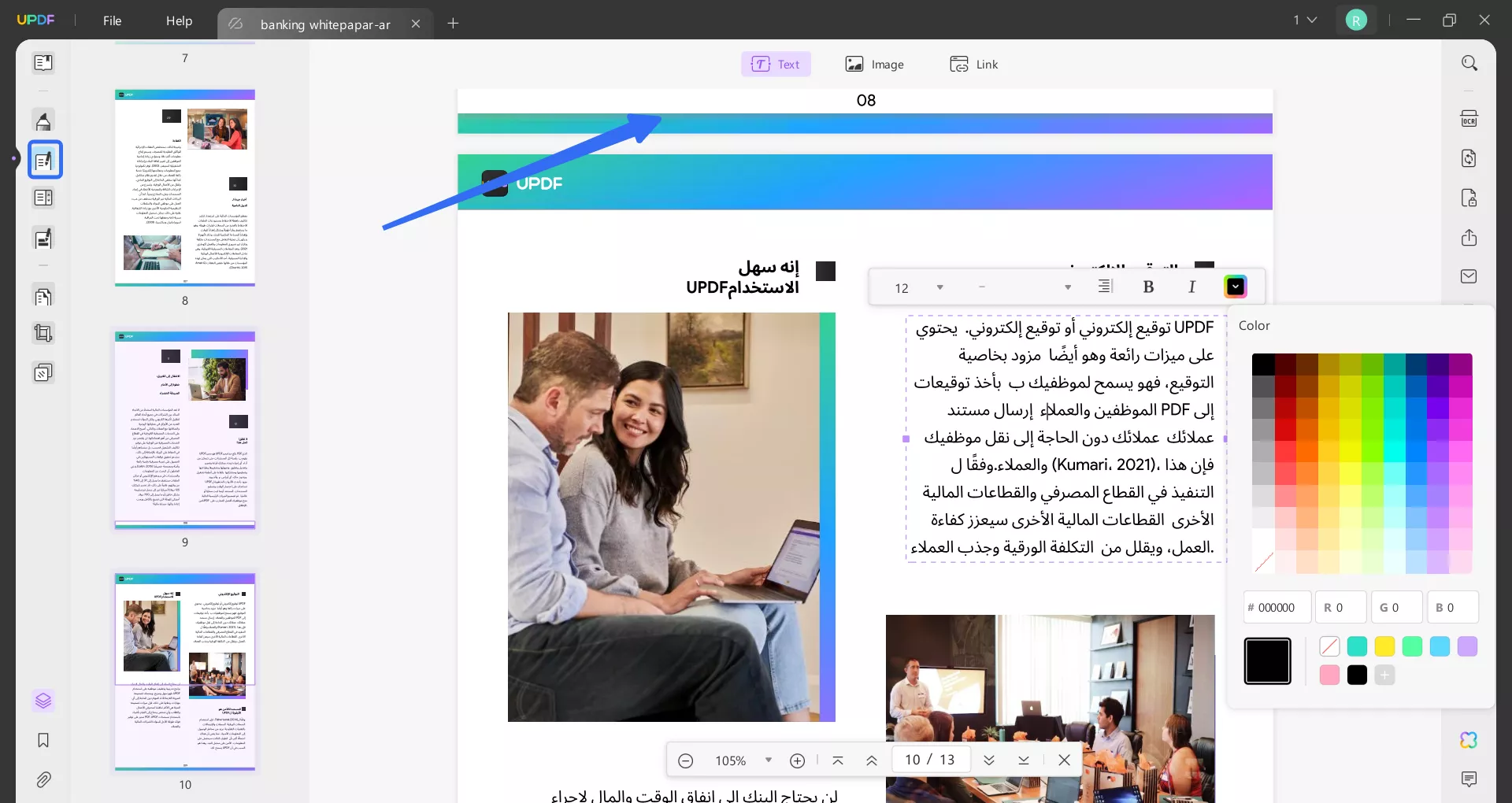Viewport: 1512px width, 803px height.
Task: Toggle italic formatting in text toolbar
Action: coord(1191,287)
